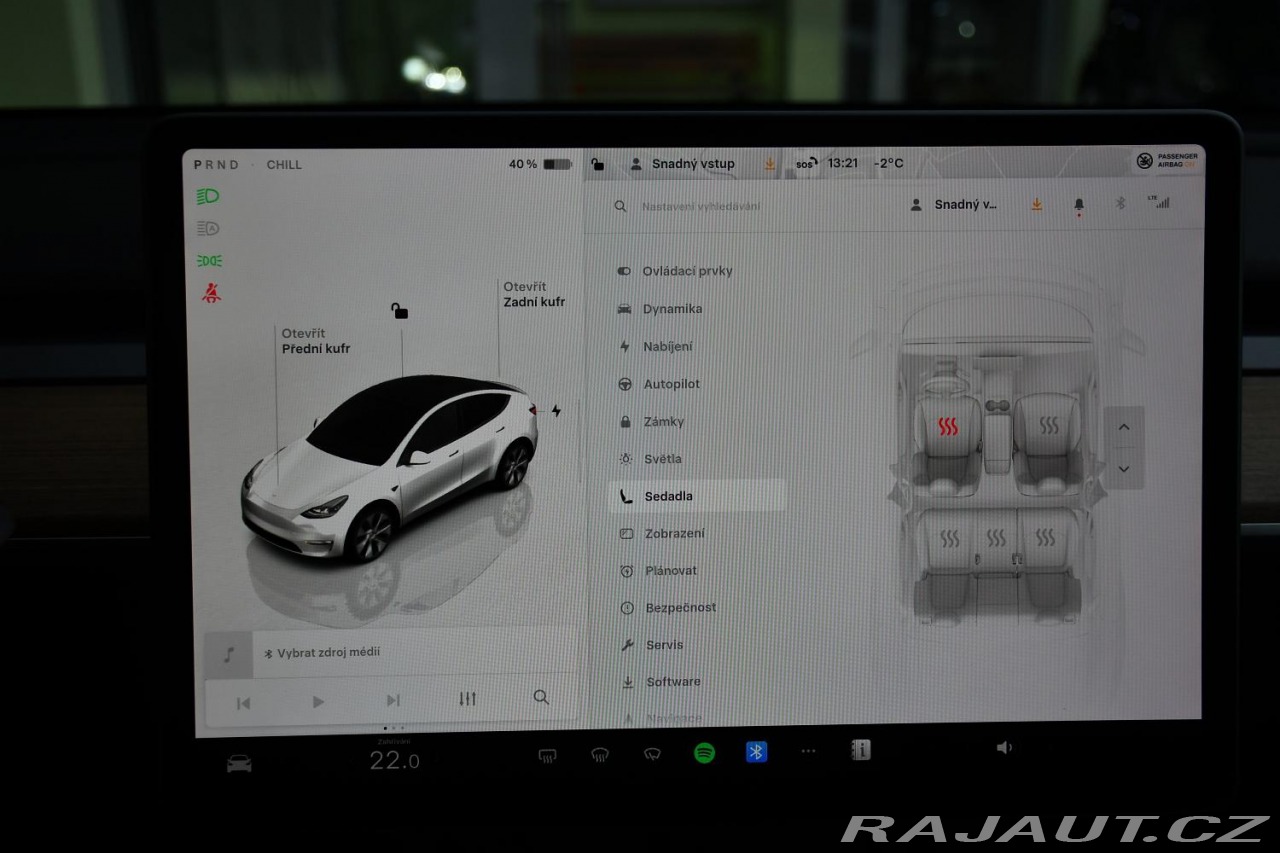Select the Autopilot menu item

pyautogui.click(x=670, y=384)
